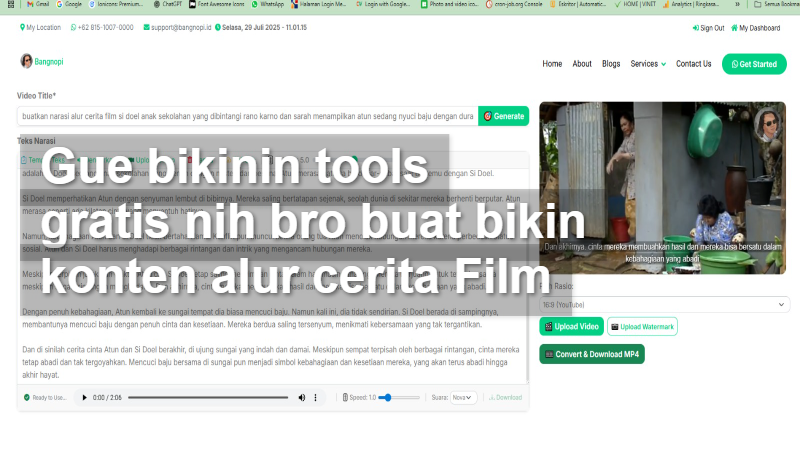The width and height of the screenshot is (800, 450).
Task: Open the 16:9 (YouTube) ratio dropdown
Action: point(664,304)
